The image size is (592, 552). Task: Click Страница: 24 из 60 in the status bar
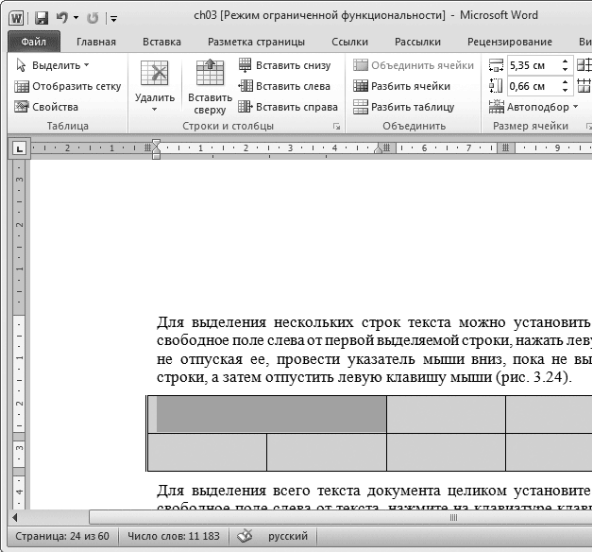coord(62,536)
